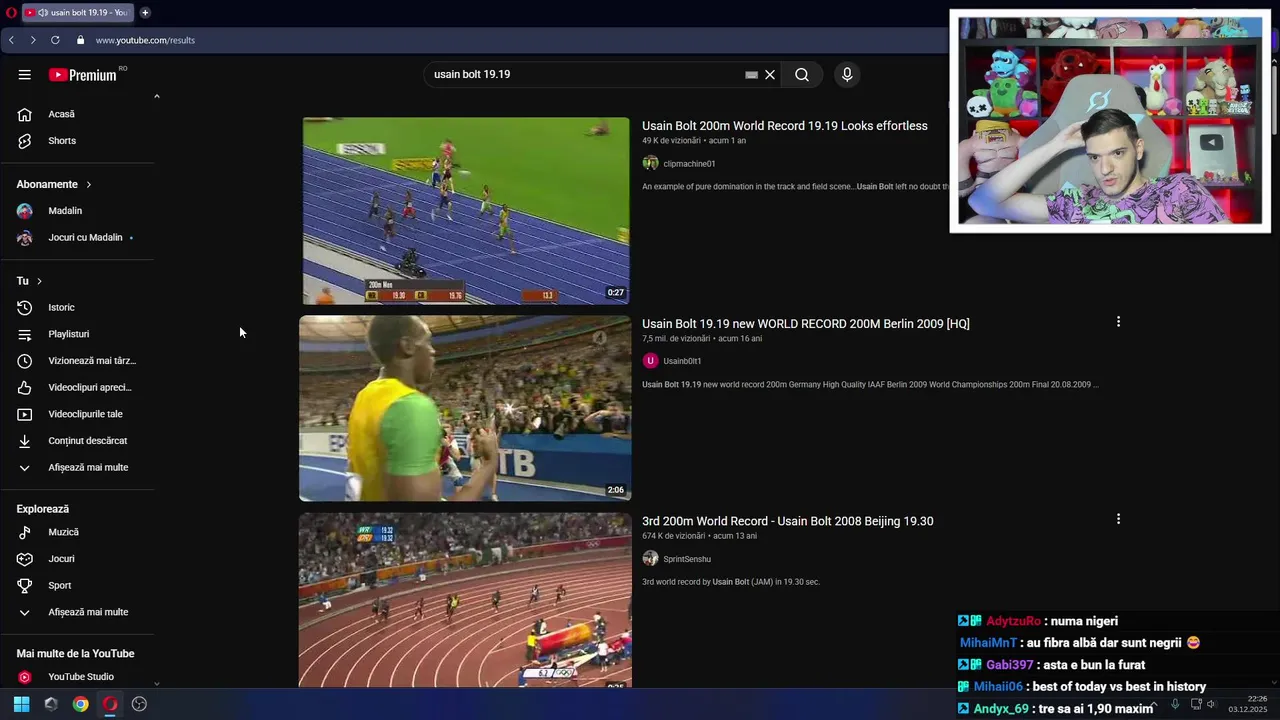
Task: Open the YouTube hamburger guide menu
Action: (25, 75)
